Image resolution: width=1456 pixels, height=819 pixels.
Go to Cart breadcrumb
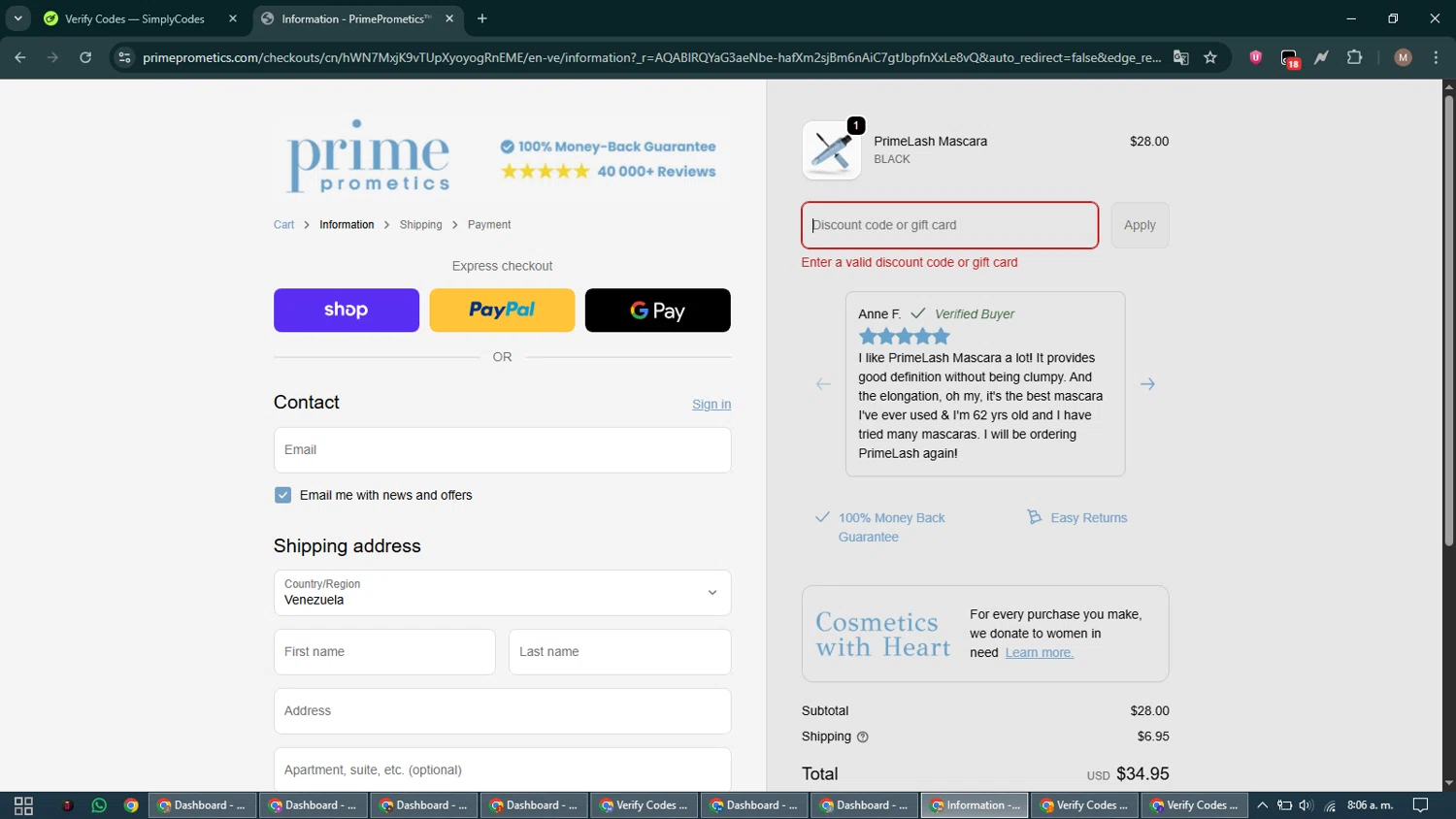(283, 224)
